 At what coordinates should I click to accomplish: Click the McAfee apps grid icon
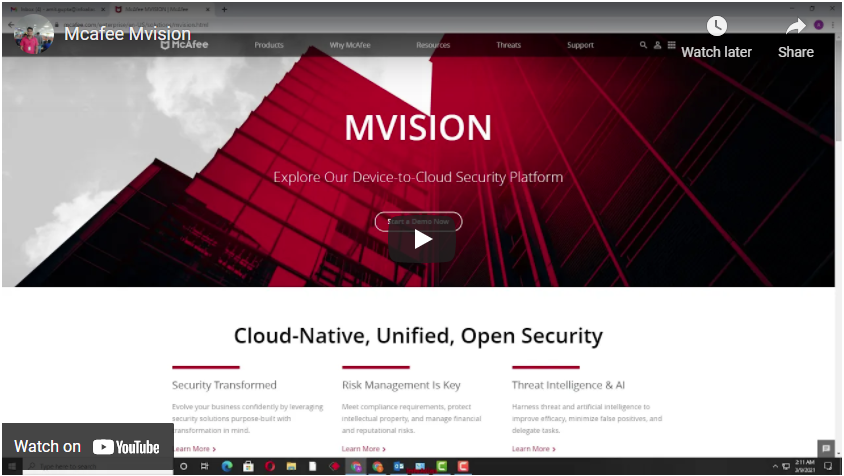[x=671, y=45]
